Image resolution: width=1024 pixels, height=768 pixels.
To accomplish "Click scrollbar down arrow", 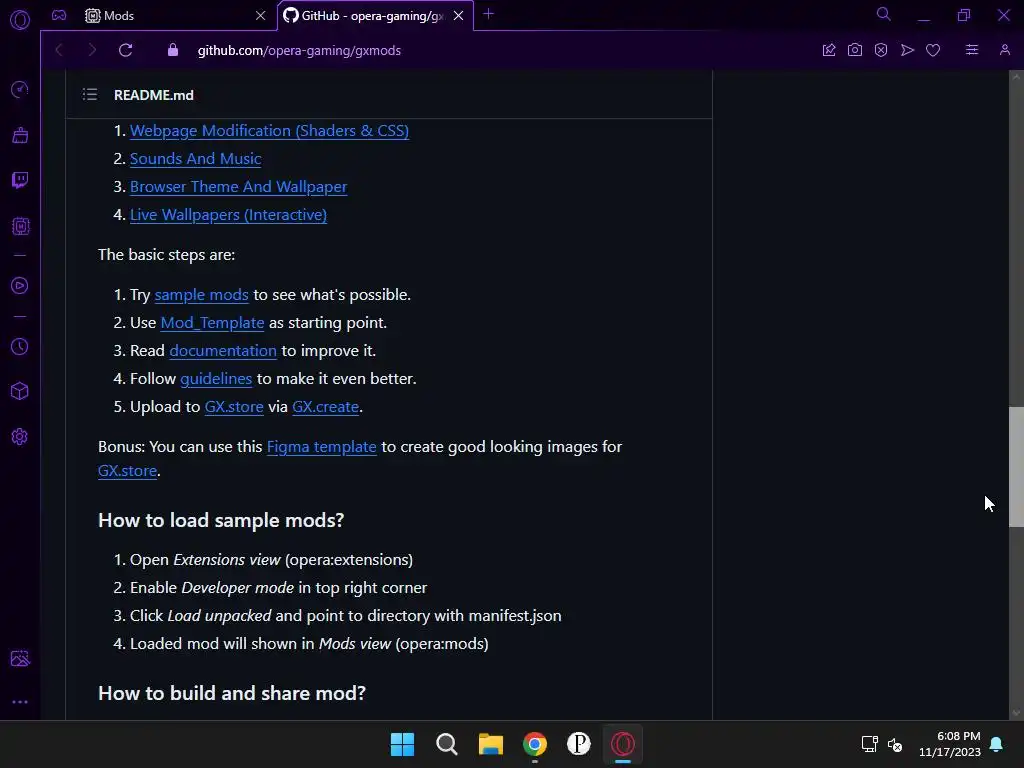I will coord(1016,713).
